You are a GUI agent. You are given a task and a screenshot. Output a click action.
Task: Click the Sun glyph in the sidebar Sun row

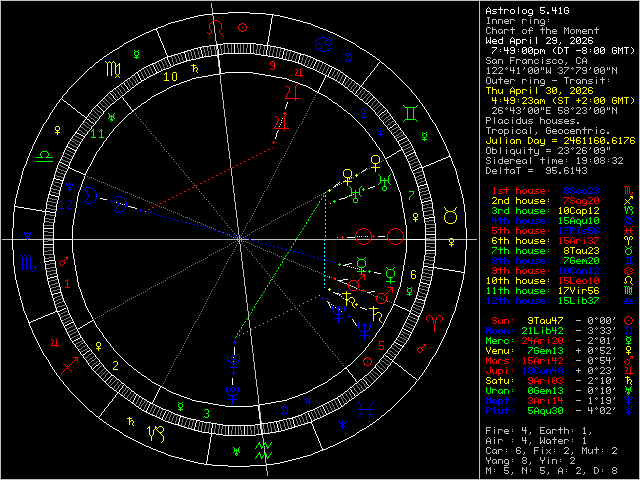point(629,321)
